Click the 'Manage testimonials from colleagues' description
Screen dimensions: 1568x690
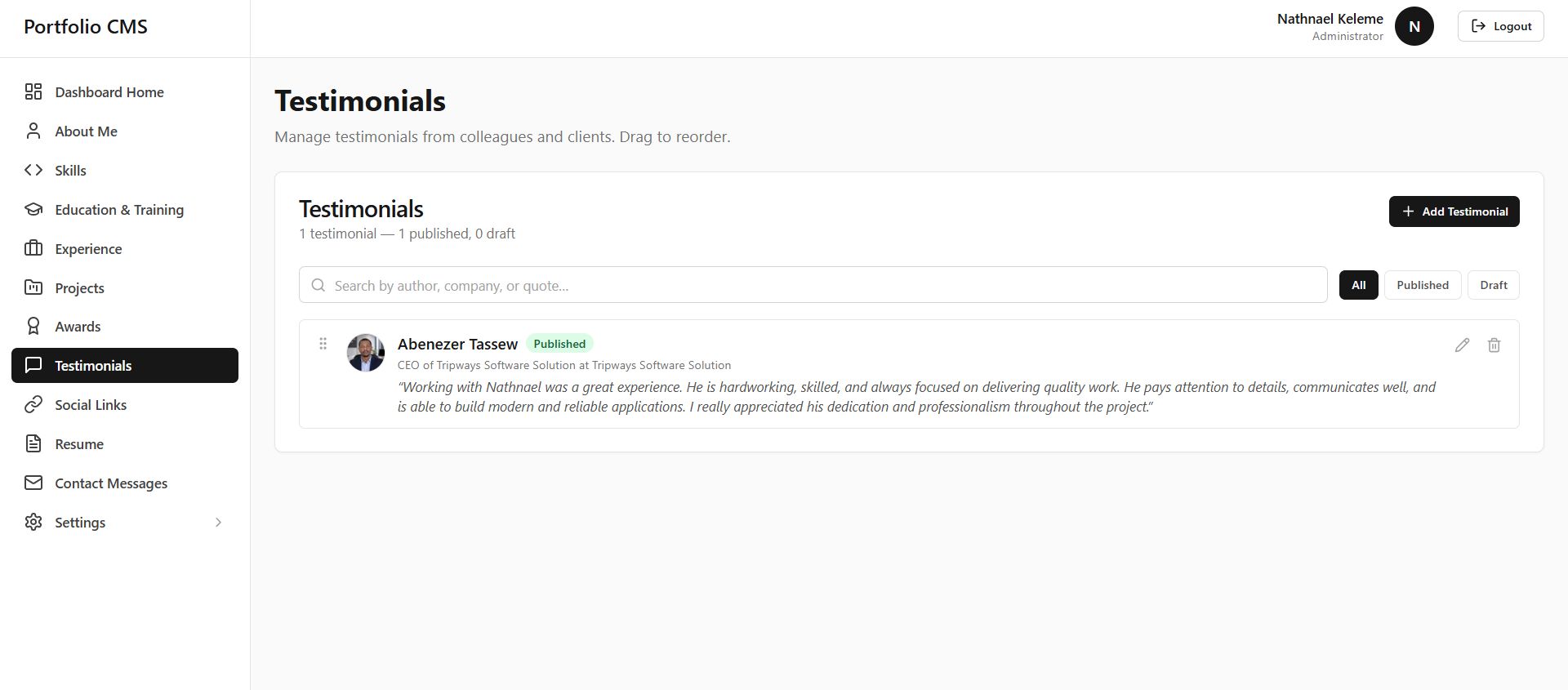pyautogui.click(x=502, y=136)
